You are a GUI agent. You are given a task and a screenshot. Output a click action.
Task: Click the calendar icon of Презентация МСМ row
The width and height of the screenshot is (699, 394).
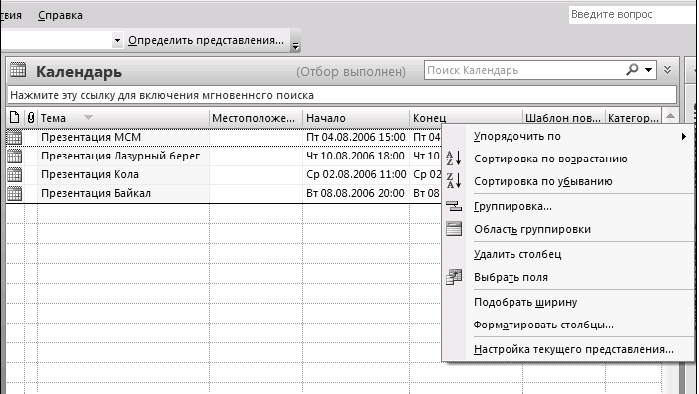[14, 137]
